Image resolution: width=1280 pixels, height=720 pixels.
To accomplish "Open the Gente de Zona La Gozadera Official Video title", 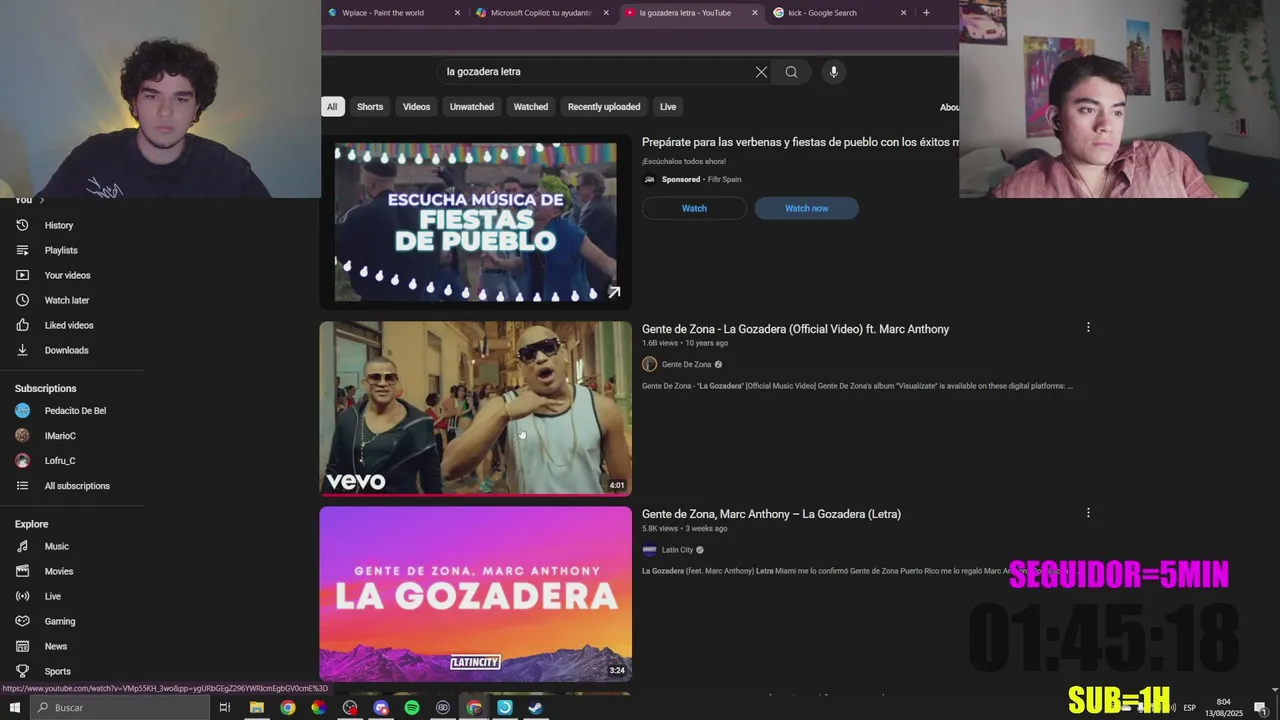I will (x=795, y=329).
